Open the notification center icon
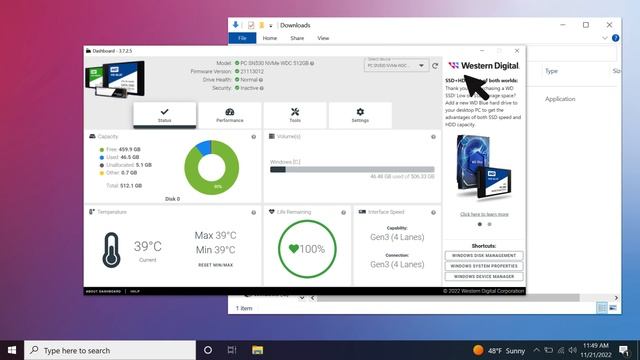Image resolution: width=640 pixels, height=360 pixels. pos(624,350)
